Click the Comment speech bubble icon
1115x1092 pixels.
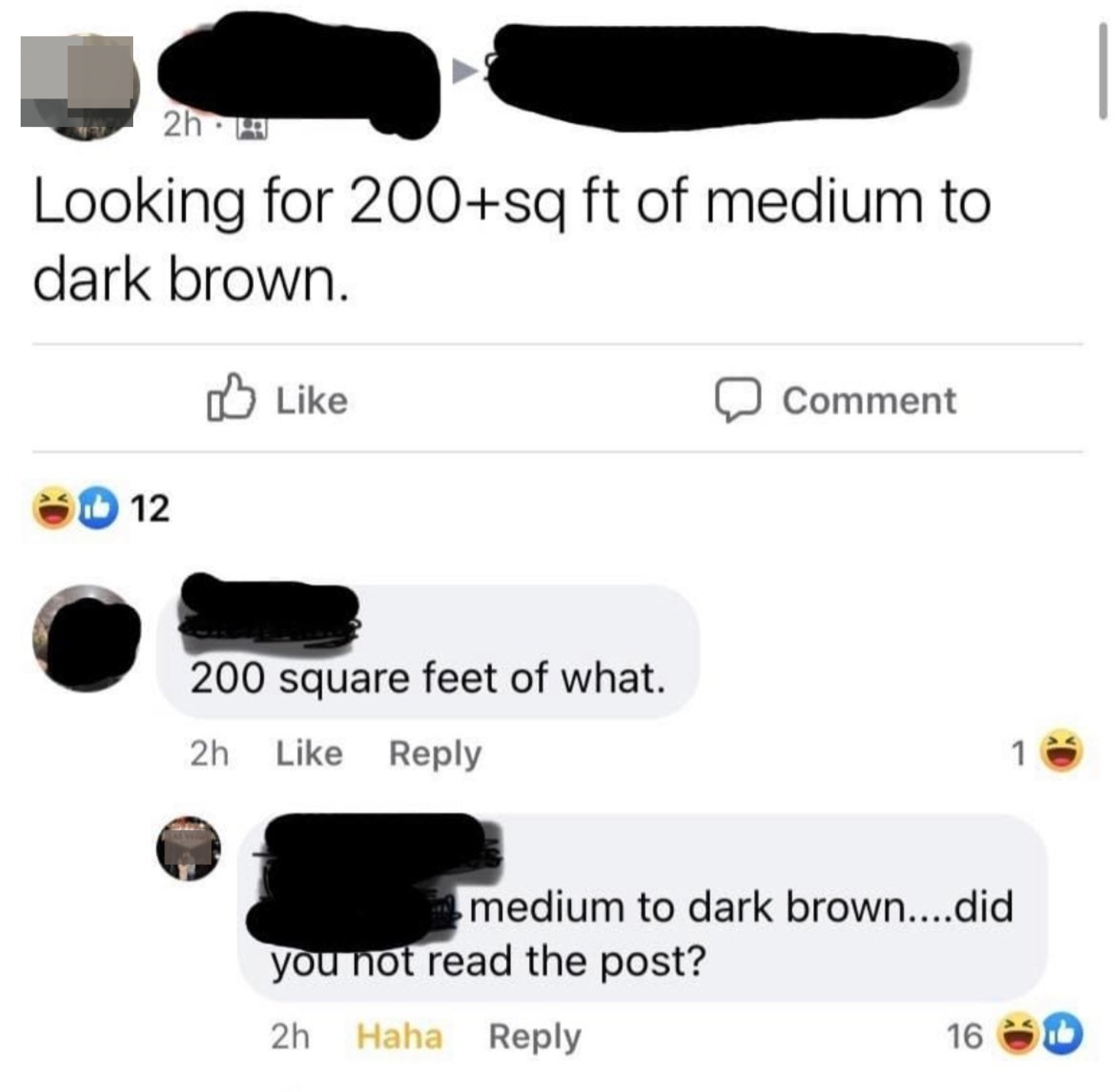738,399
